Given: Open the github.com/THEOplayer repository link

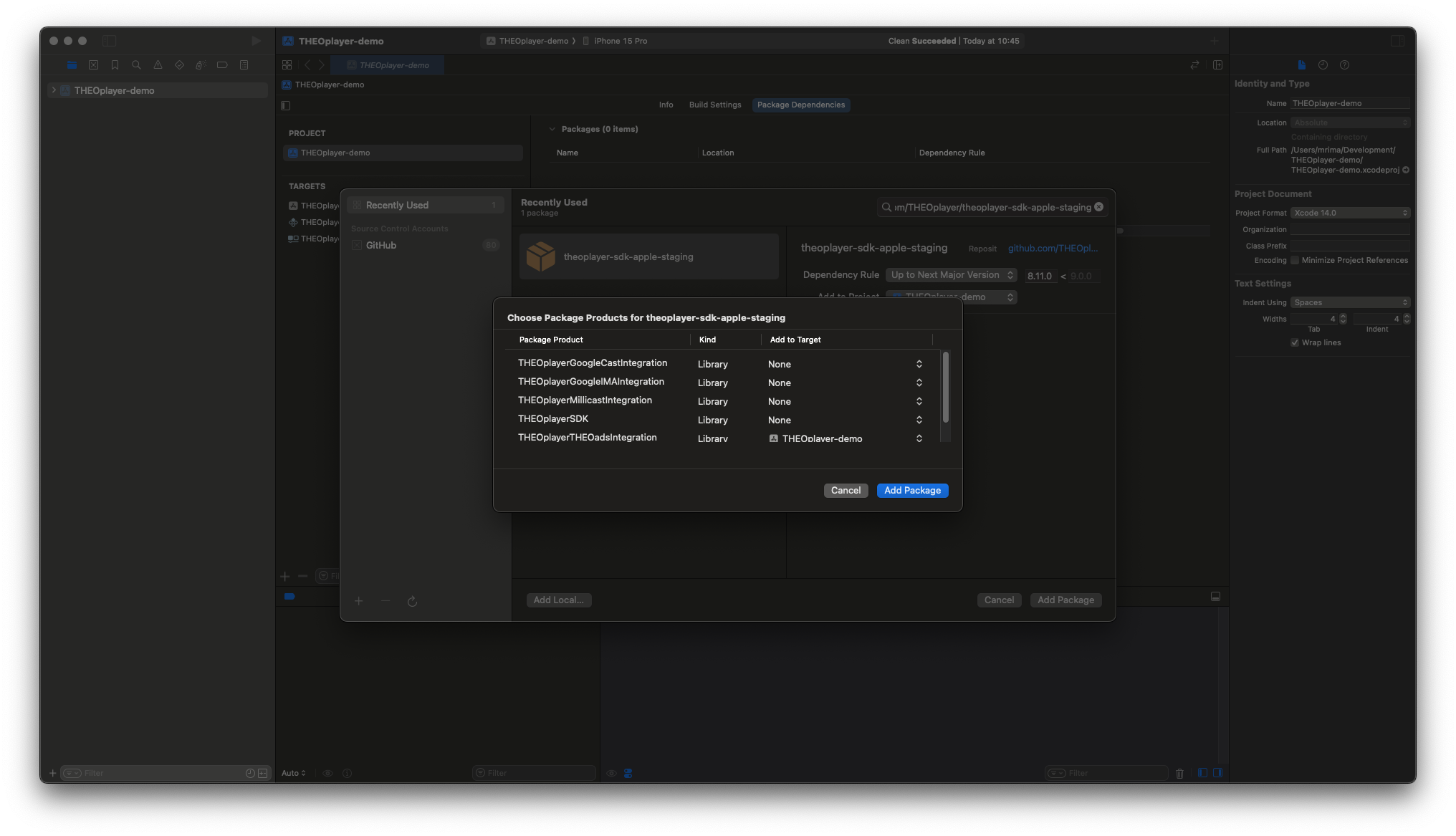Looking at the screenshot, I should point(1053,248).
